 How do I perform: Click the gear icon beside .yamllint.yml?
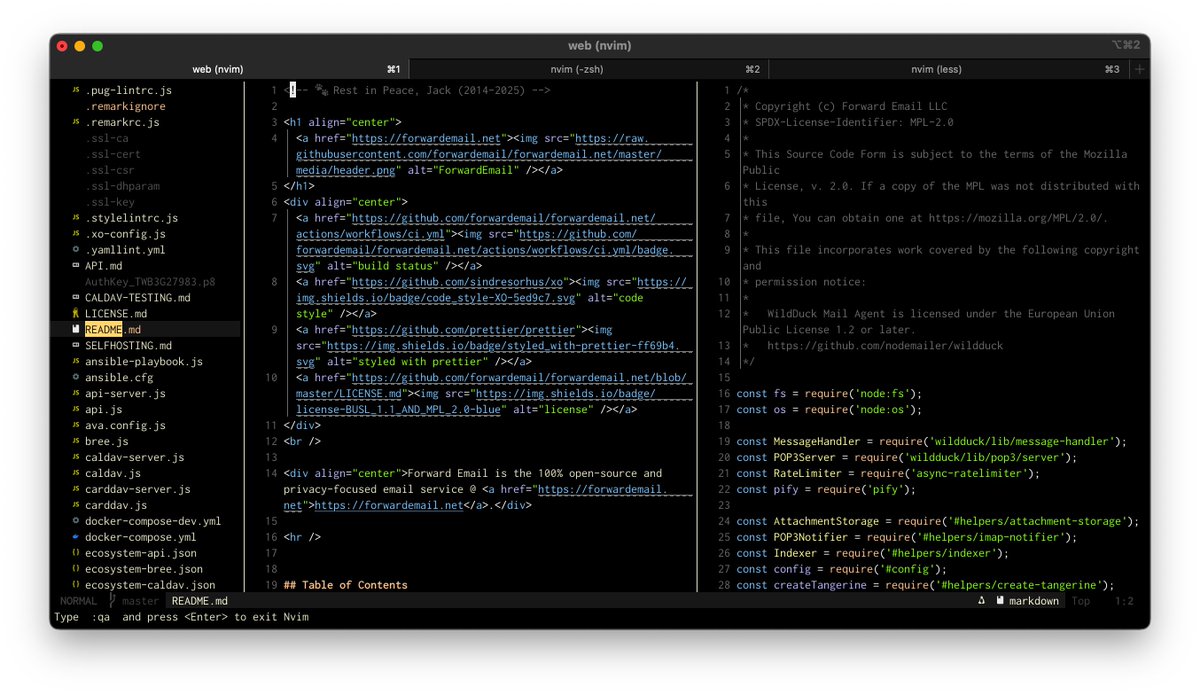[76, 250]
